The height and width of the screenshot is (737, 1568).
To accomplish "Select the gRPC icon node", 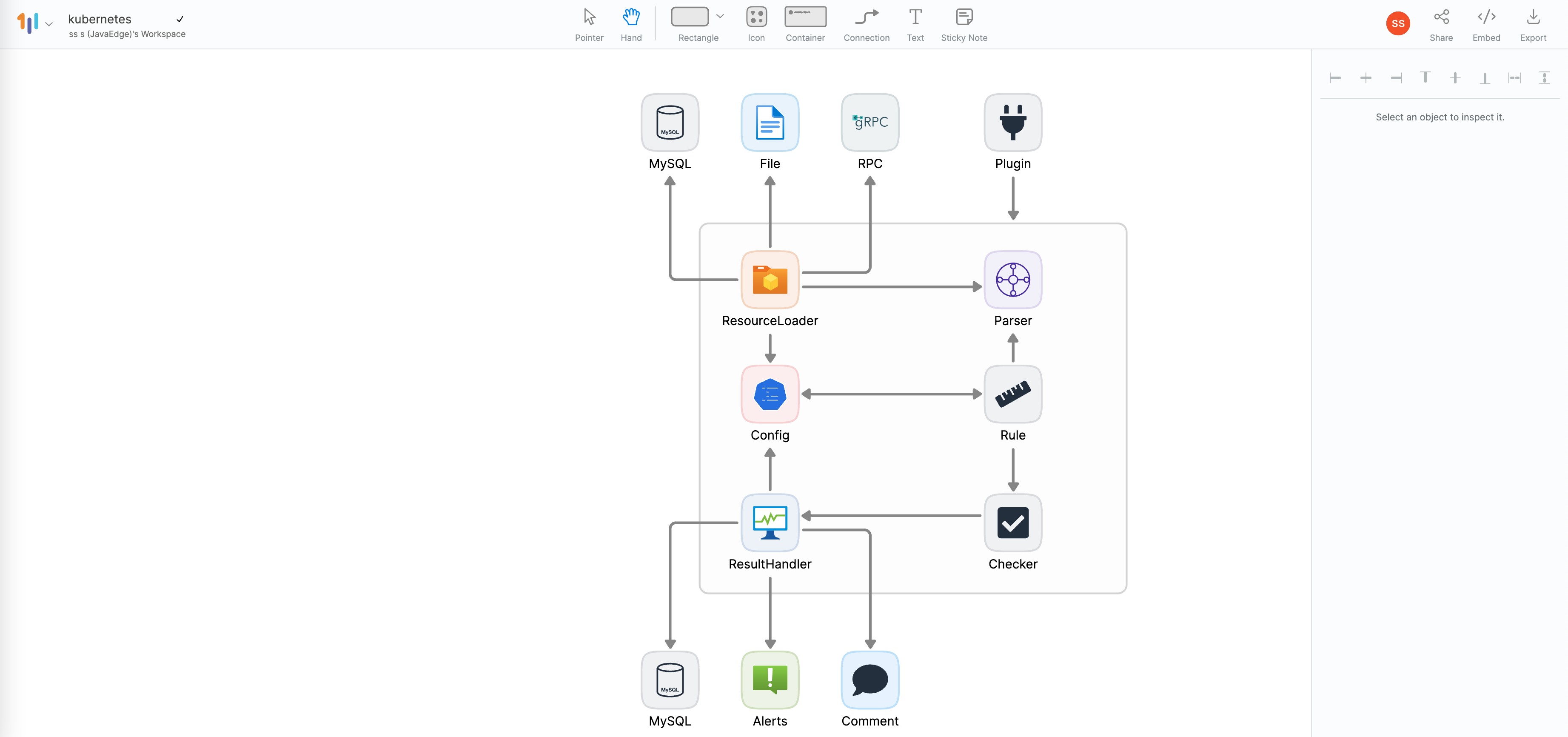I will pos(869,123).
